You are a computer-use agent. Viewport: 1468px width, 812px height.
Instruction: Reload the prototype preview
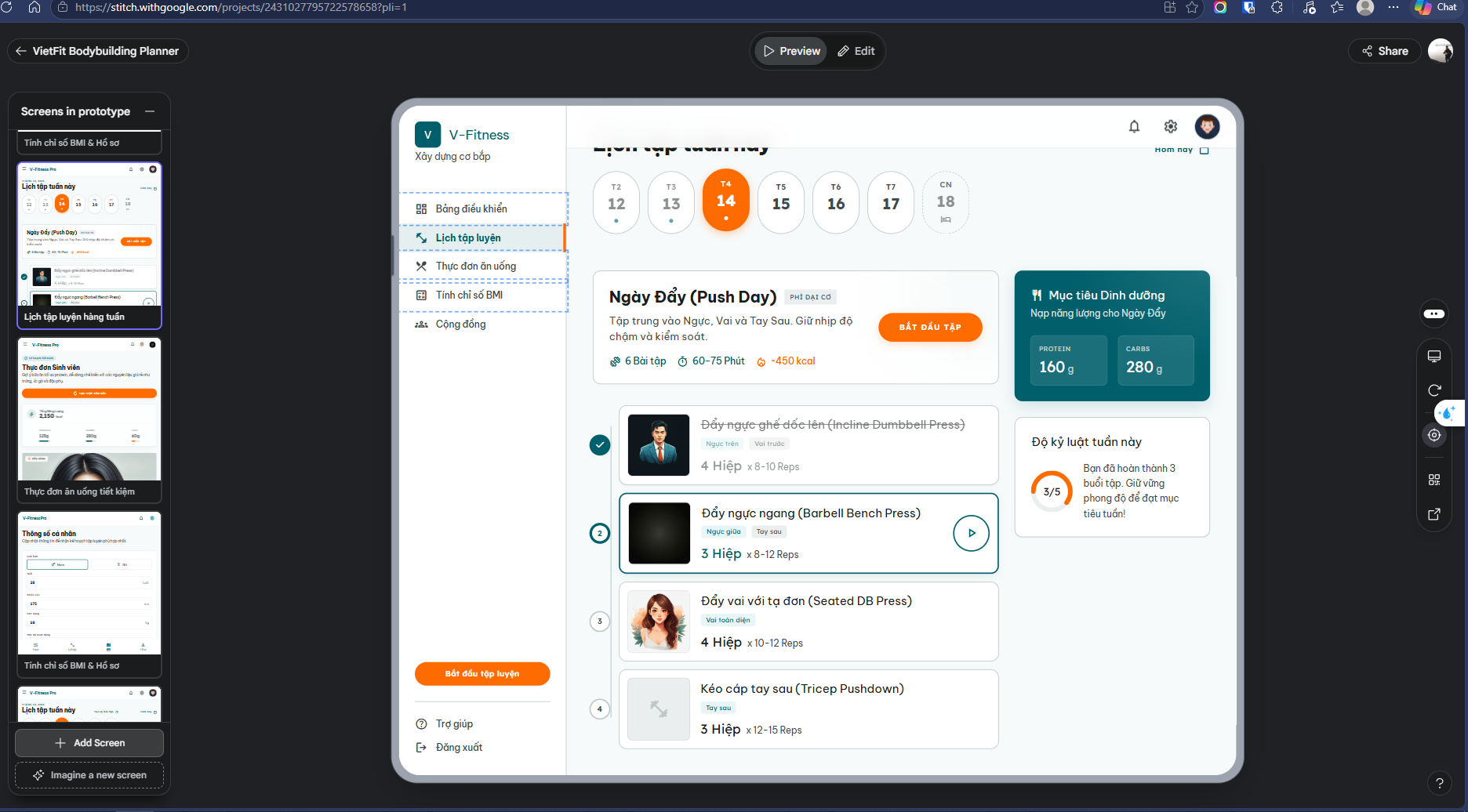1434,390
